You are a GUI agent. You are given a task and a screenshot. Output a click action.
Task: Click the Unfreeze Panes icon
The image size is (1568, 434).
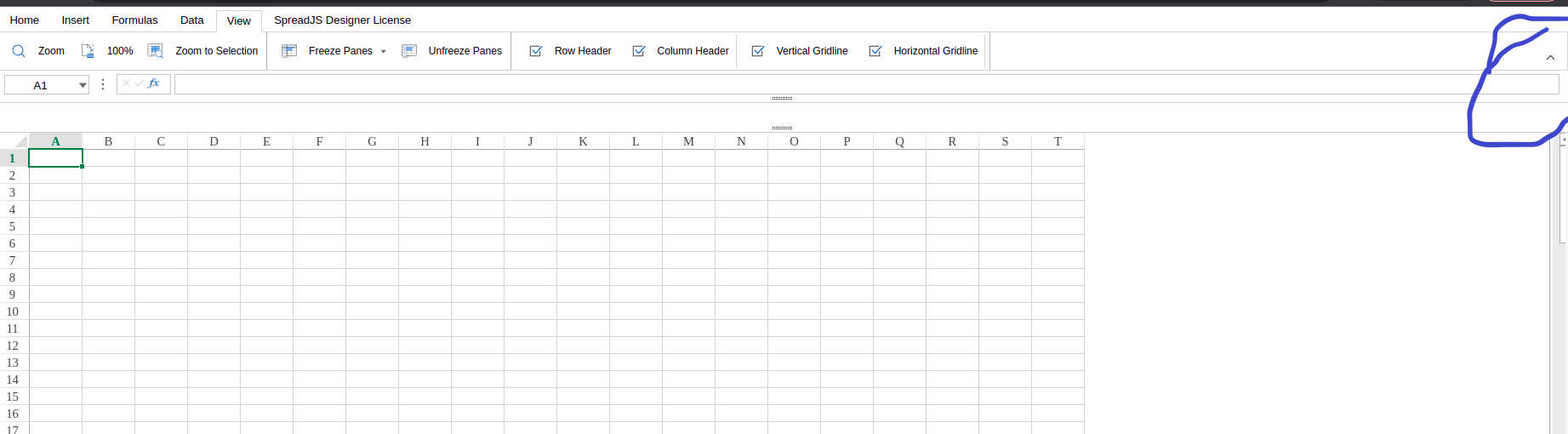(409, 51)
